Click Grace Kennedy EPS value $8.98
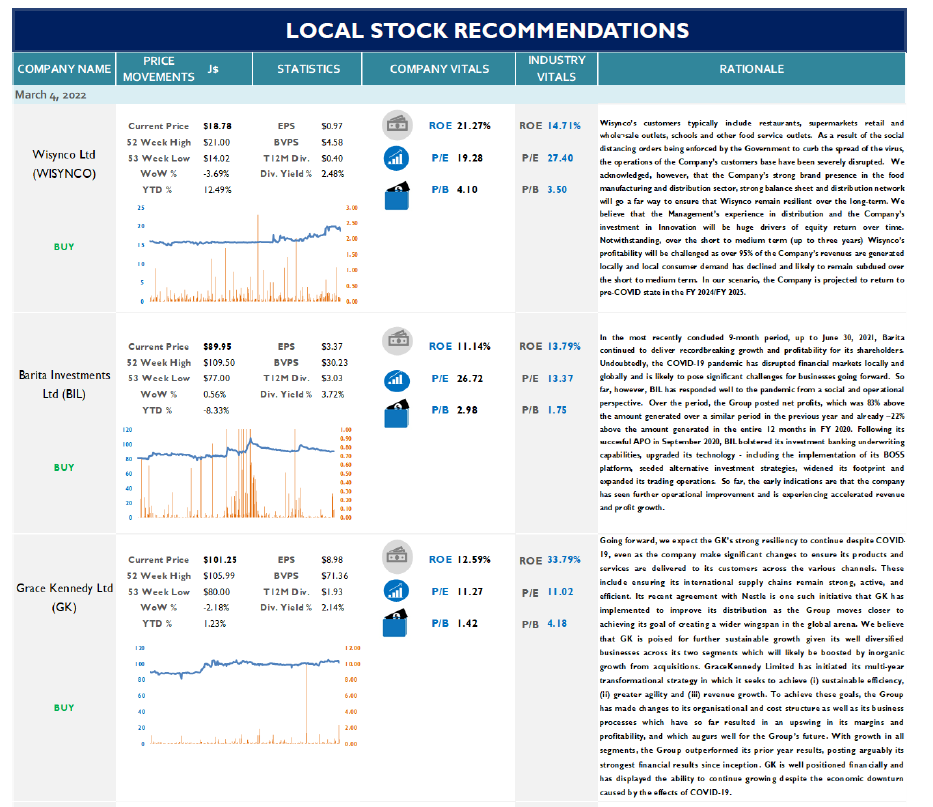This screenshot has height=807, width=933. (332, 560)
